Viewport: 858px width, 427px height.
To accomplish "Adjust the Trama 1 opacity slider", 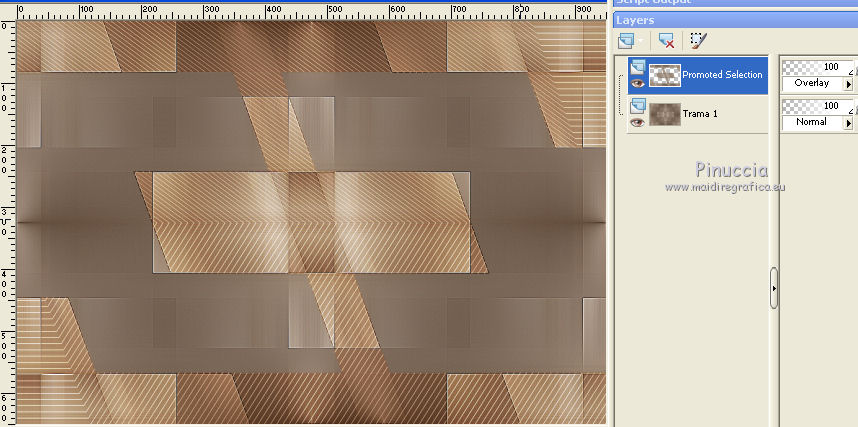I will pyautogui.click(x=818, y=106).
